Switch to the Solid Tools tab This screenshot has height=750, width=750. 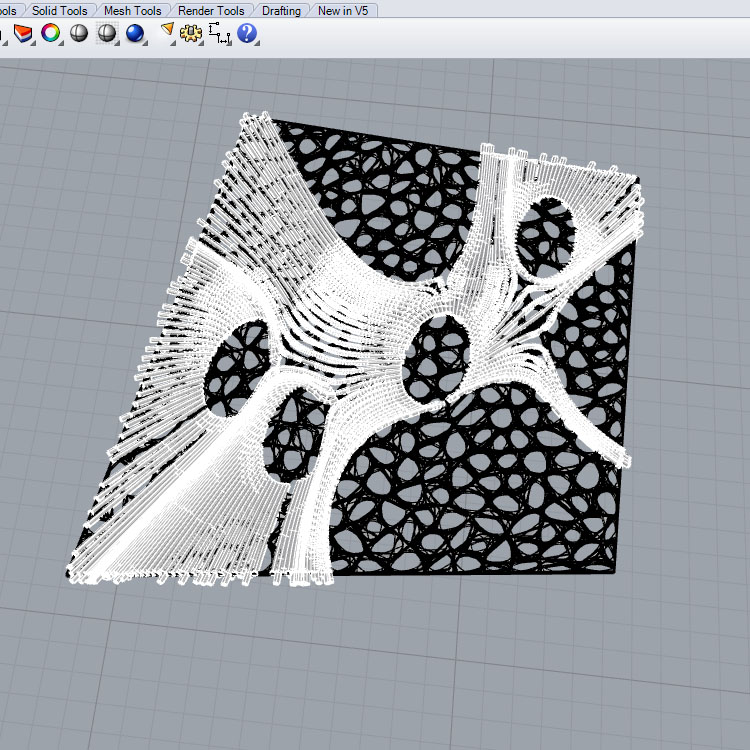pos(59,10)
